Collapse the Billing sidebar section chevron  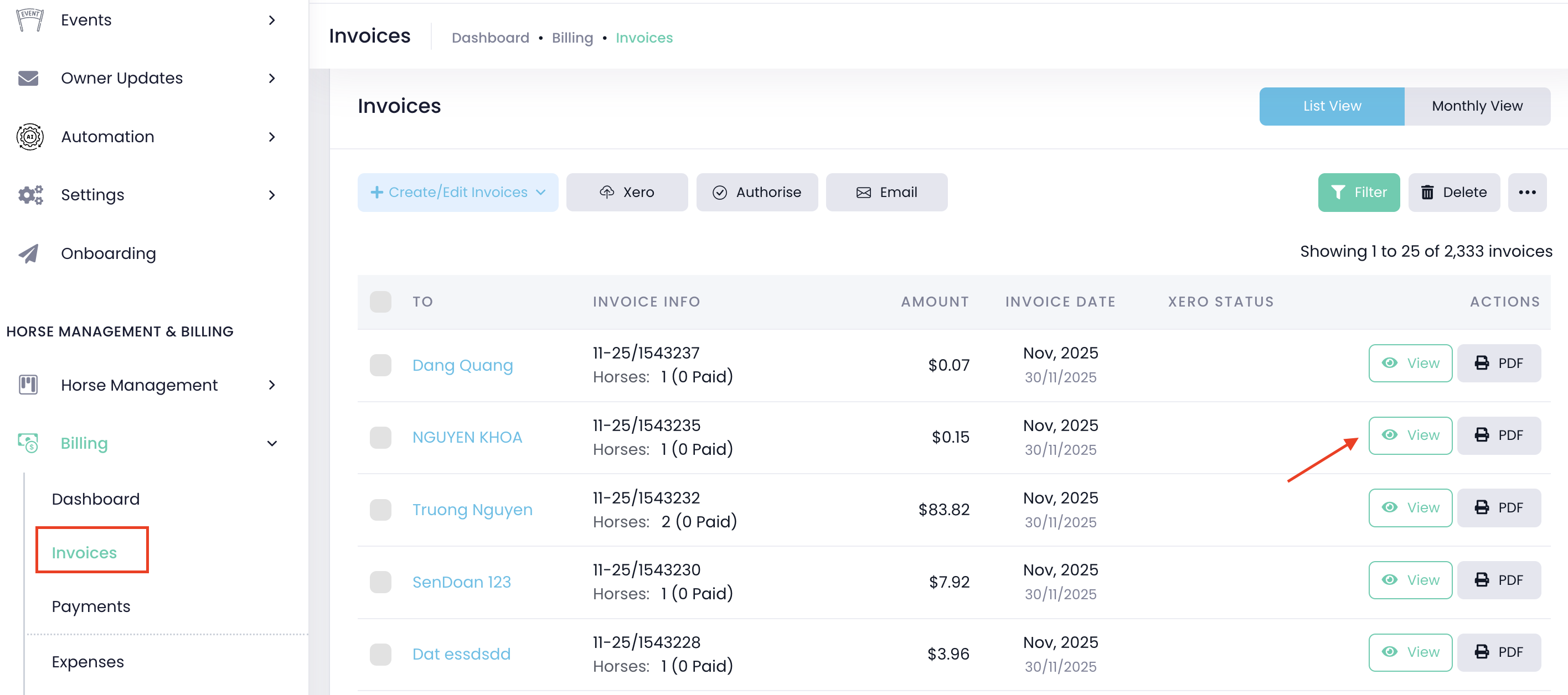pyautogui.click(x=271, y=443)
